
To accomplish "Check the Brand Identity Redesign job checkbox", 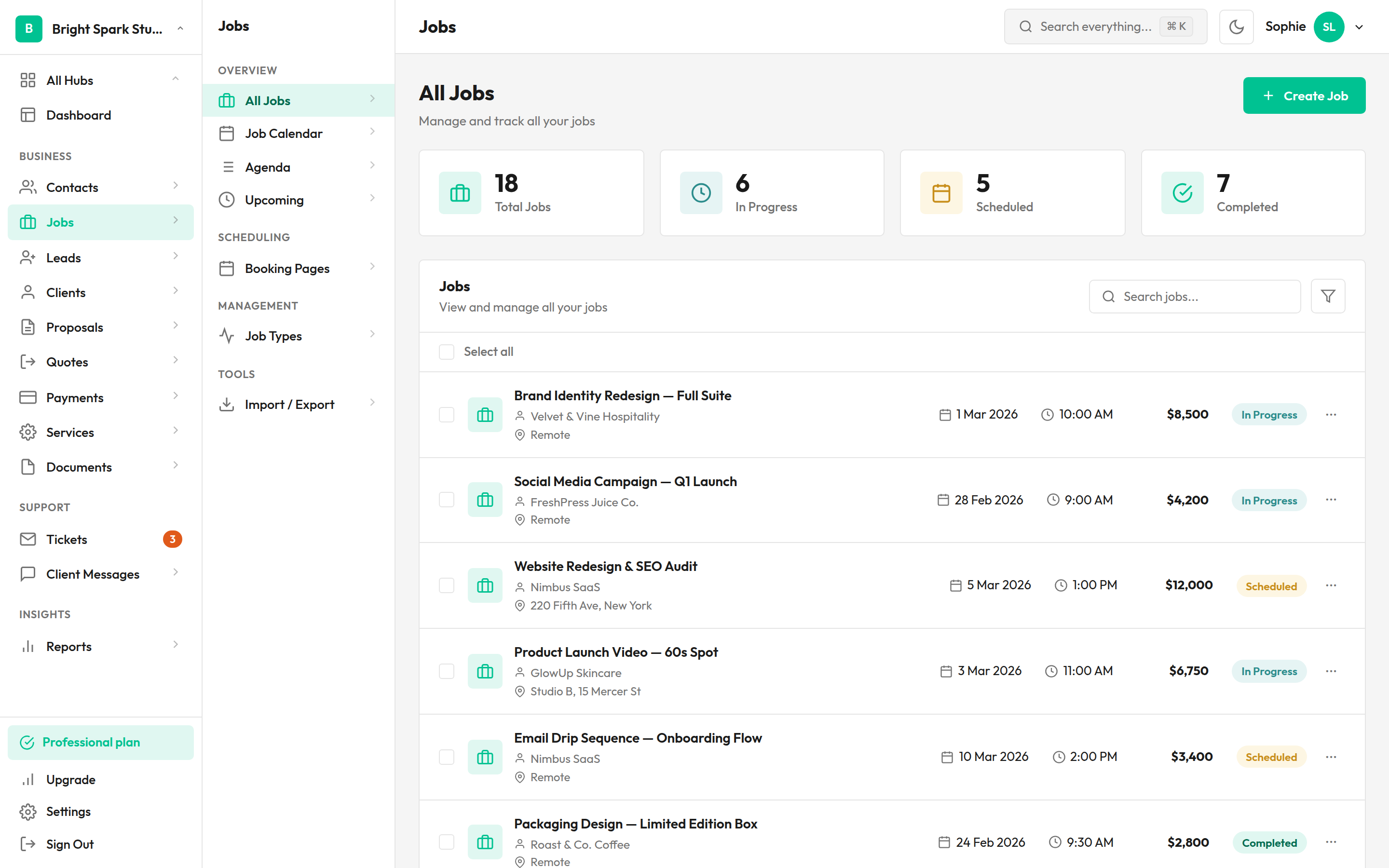I will point(446,414).
